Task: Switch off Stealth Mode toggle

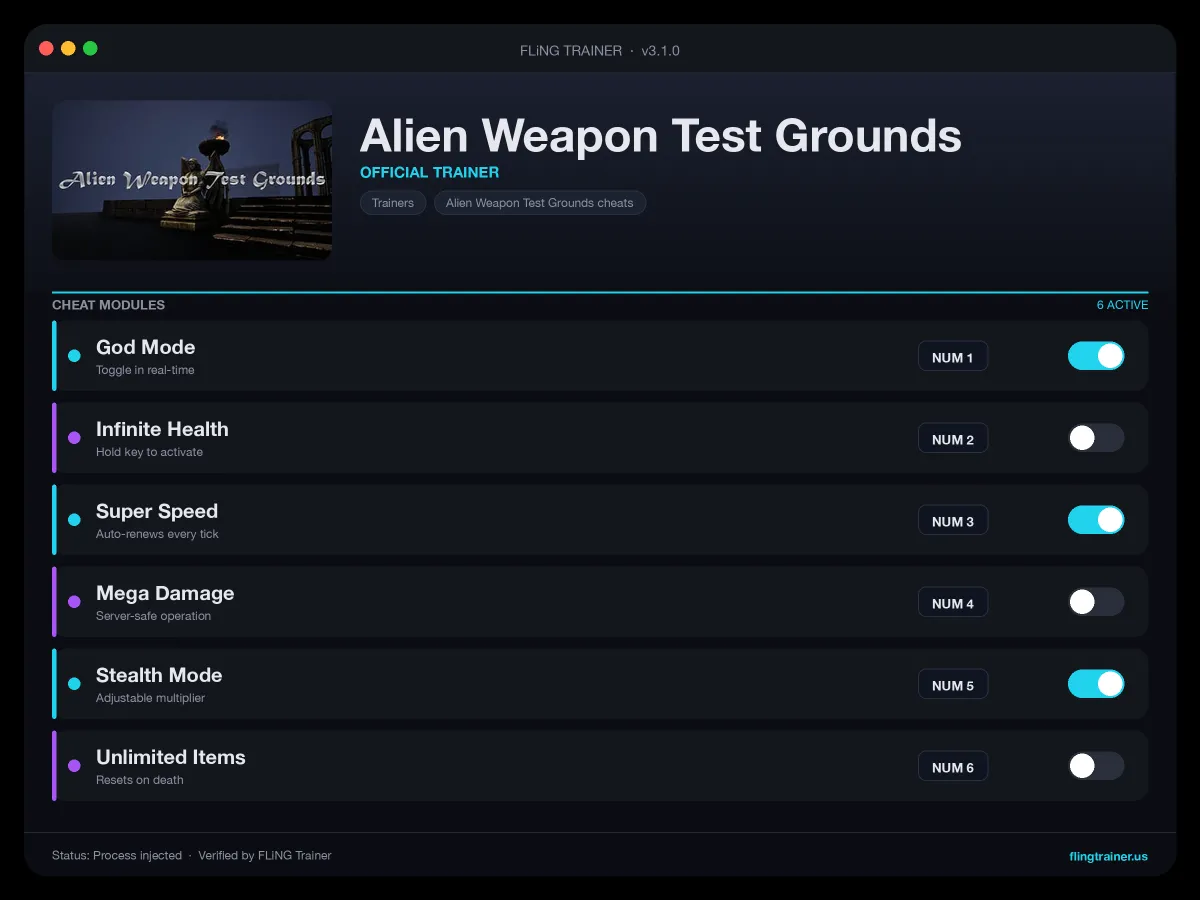Action: 1096,684
